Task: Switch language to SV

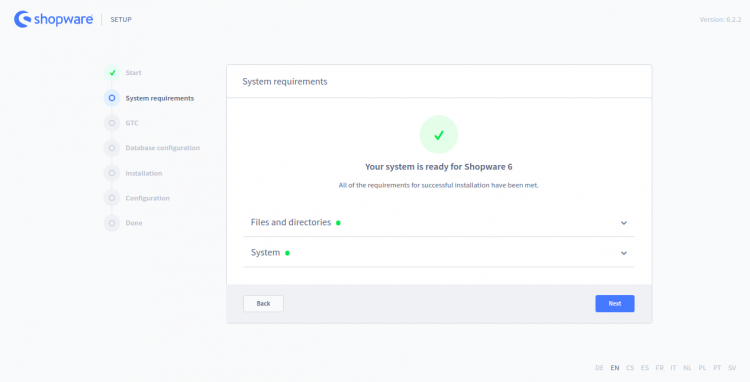Action: [732, 368]
